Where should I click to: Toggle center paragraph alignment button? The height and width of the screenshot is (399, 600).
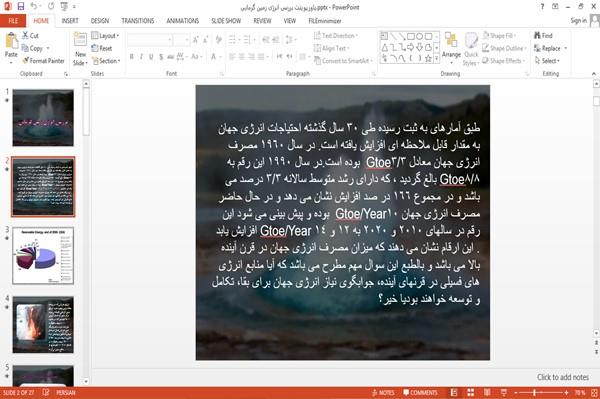[241, 57]
